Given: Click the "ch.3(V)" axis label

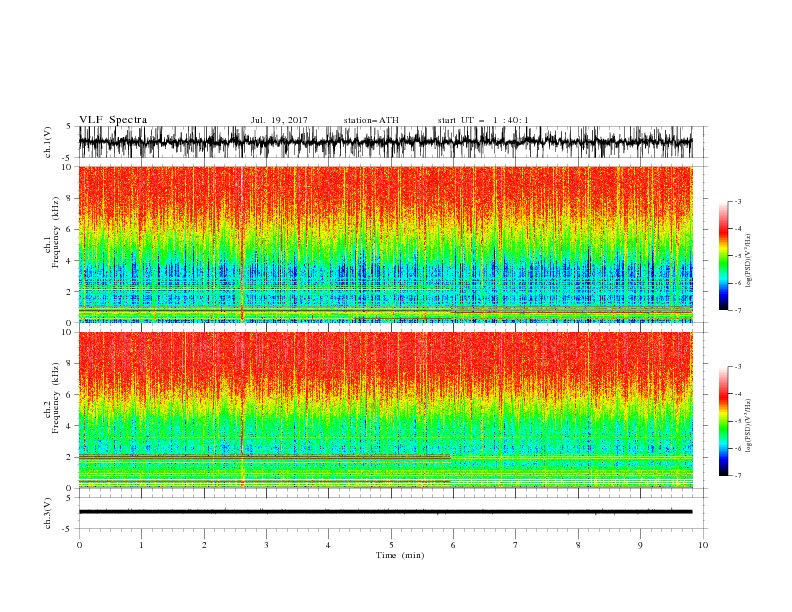Looking at the screenshot, I should click(x=48, y=513).
